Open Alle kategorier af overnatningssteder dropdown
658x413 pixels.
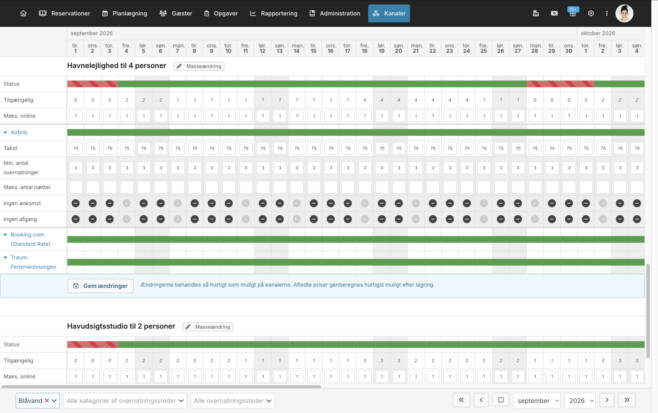[x=125, y=400]
